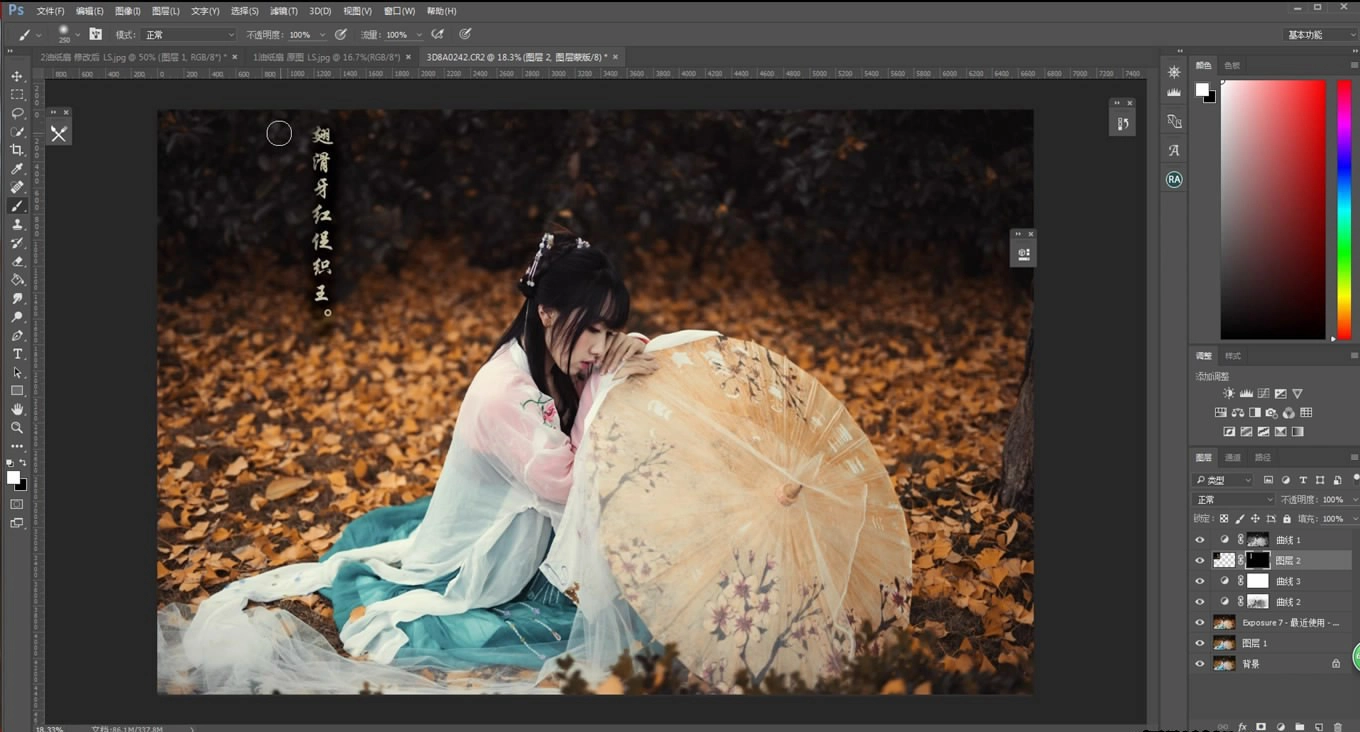Select the Eyedropper tool
Screen dimensions: 1360x732
point(17,169)
